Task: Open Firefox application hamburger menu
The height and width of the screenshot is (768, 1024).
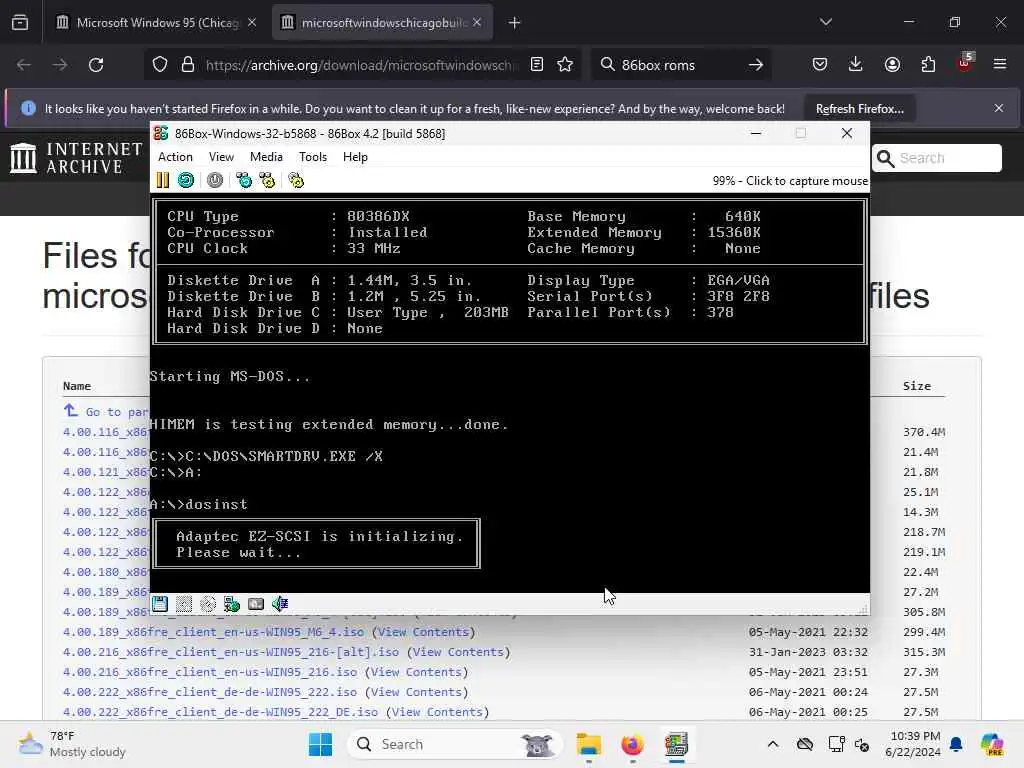Action: point(1000,64)
